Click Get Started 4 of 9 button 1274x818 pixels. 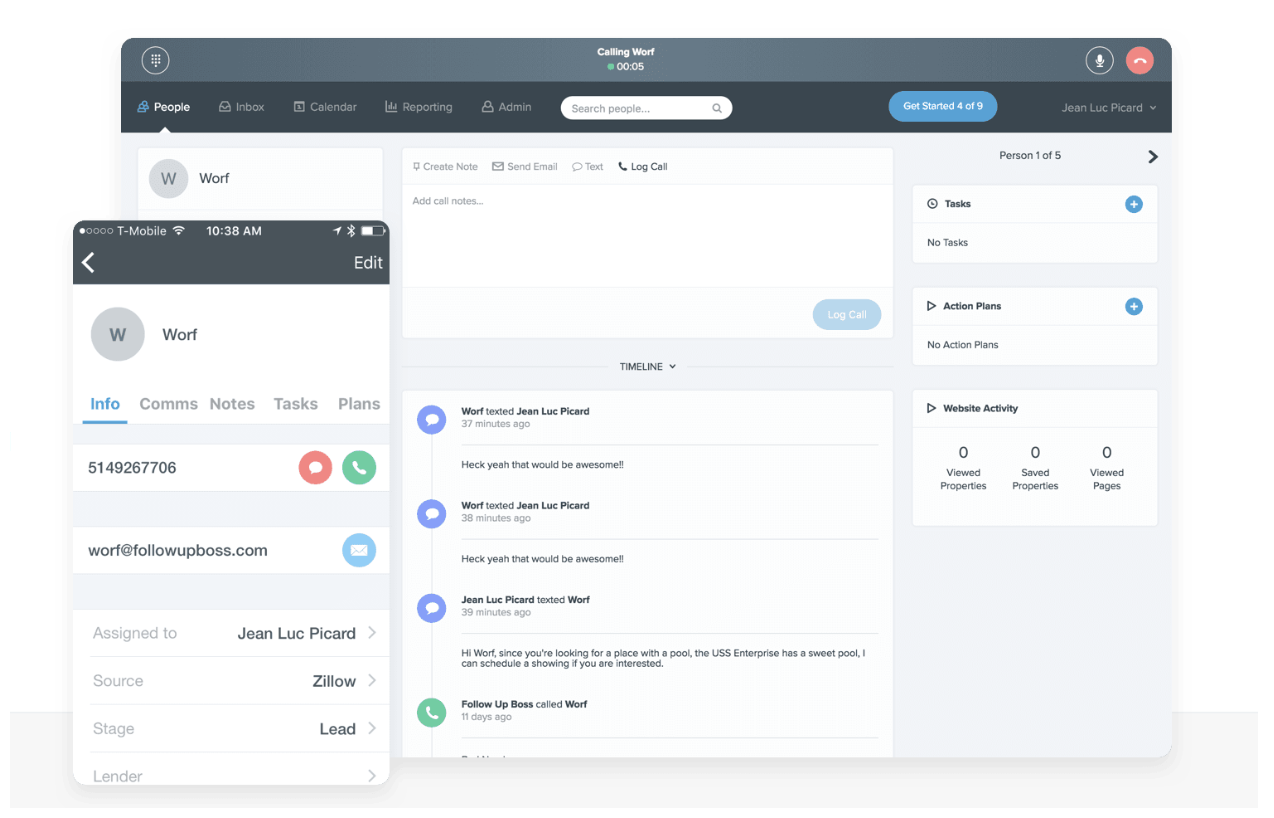click(x=942, y=106)
